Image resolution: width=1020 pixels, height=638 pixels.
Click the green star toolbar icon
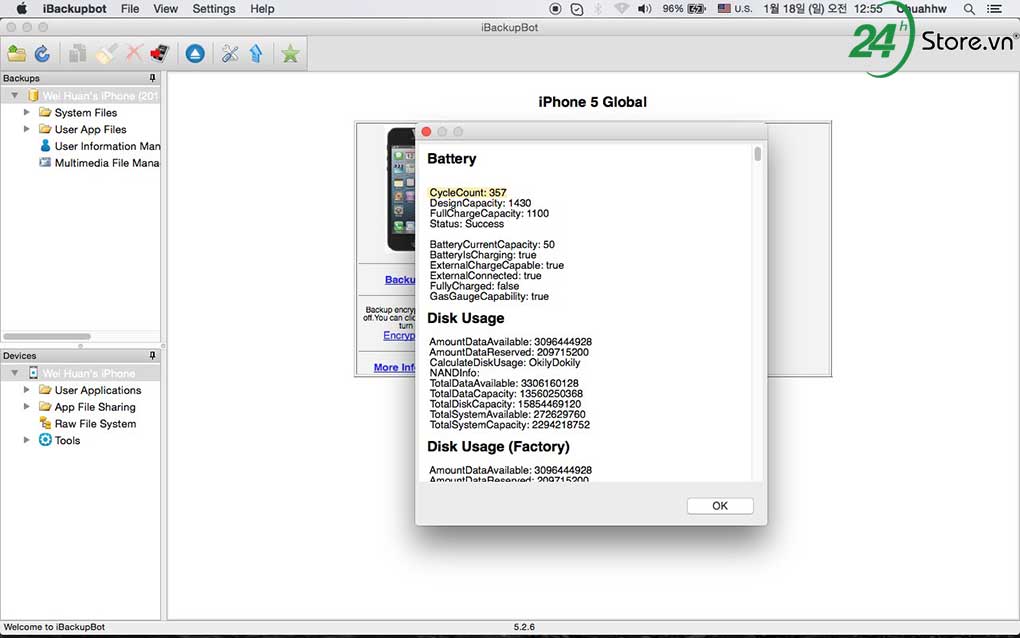click(290, 54)
